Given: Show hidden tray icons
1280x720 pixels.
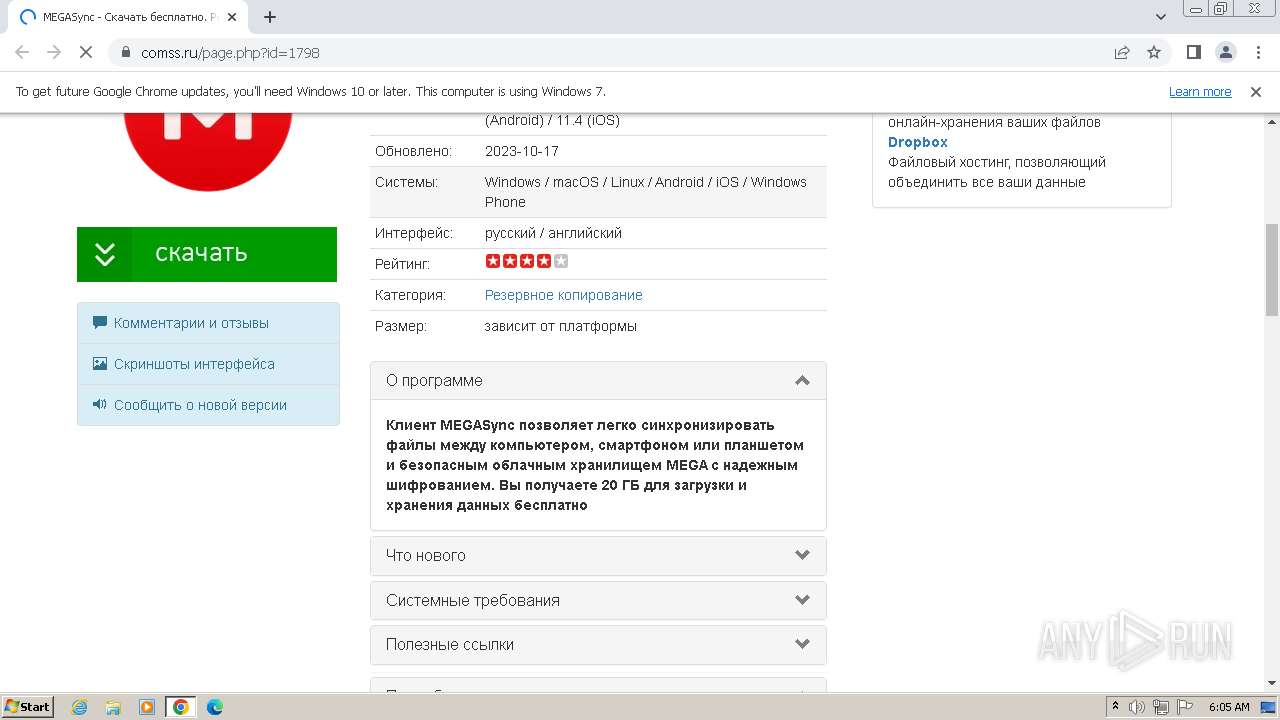Looking at the screenshot, I should [x=1115, y=707].
